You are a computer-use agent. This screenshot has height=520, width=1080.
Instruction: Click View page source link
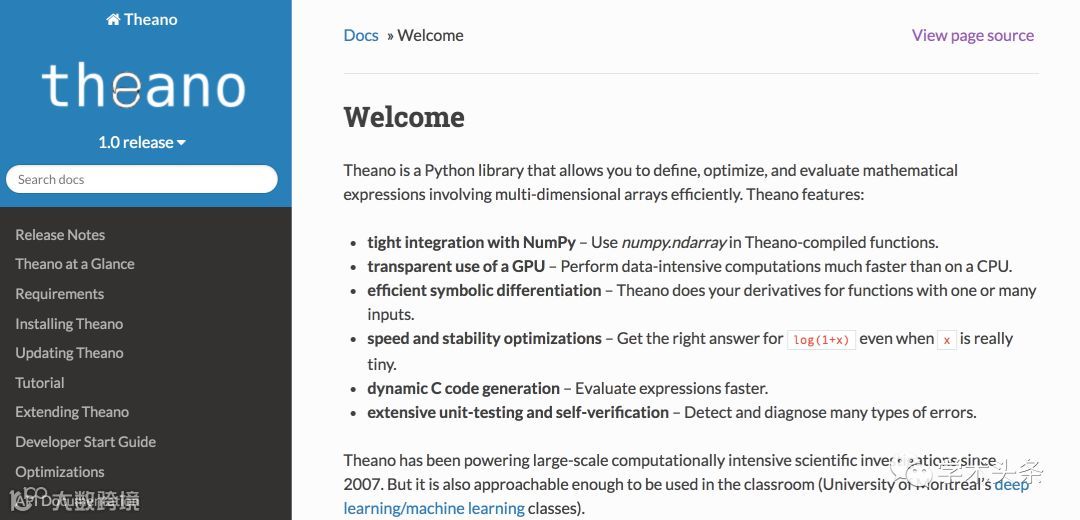point(973,35)
